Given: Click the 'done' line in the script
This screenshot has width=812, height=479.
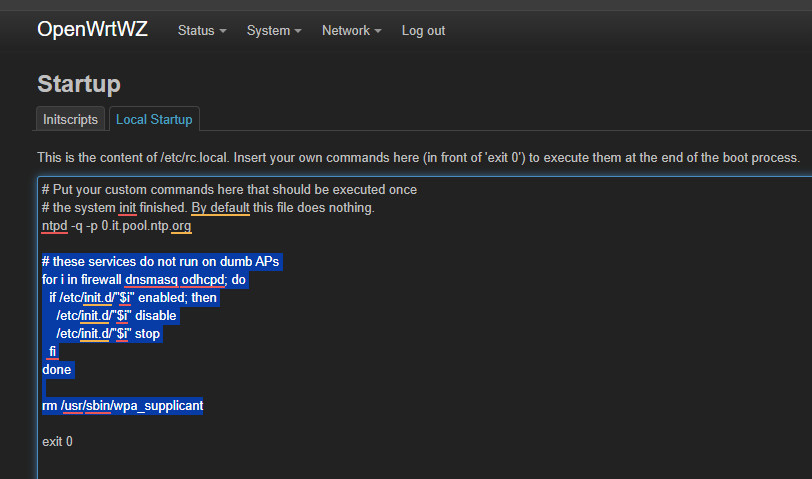Looking at the screenshot, I should 57,370.
